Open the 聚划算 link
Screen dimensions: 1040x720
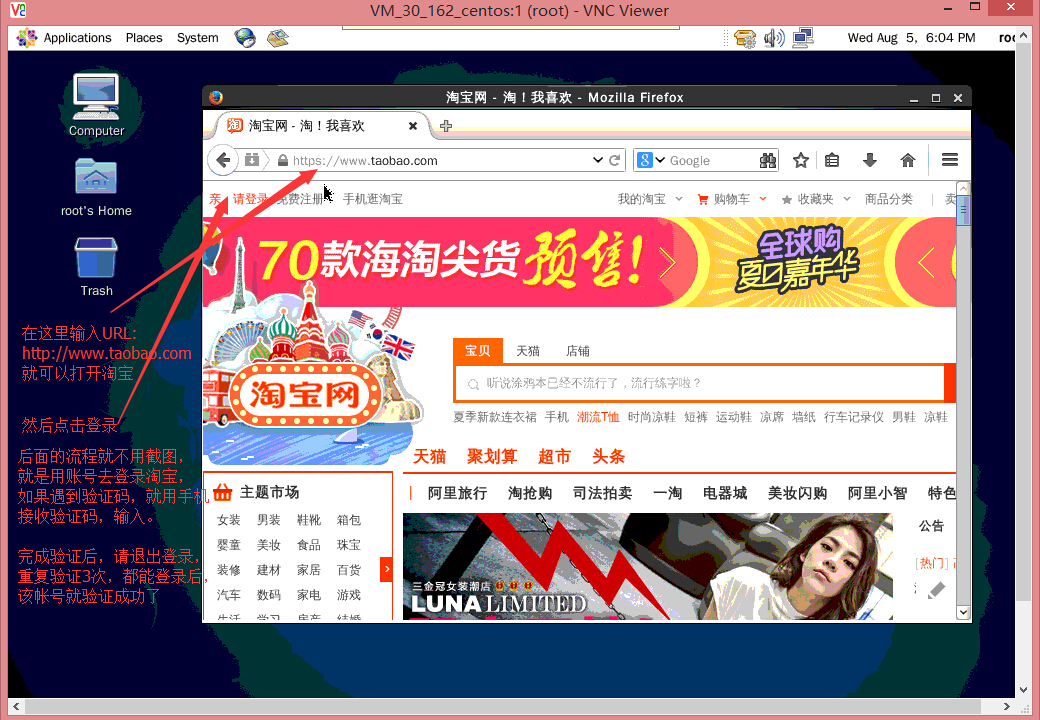(492, 457)
